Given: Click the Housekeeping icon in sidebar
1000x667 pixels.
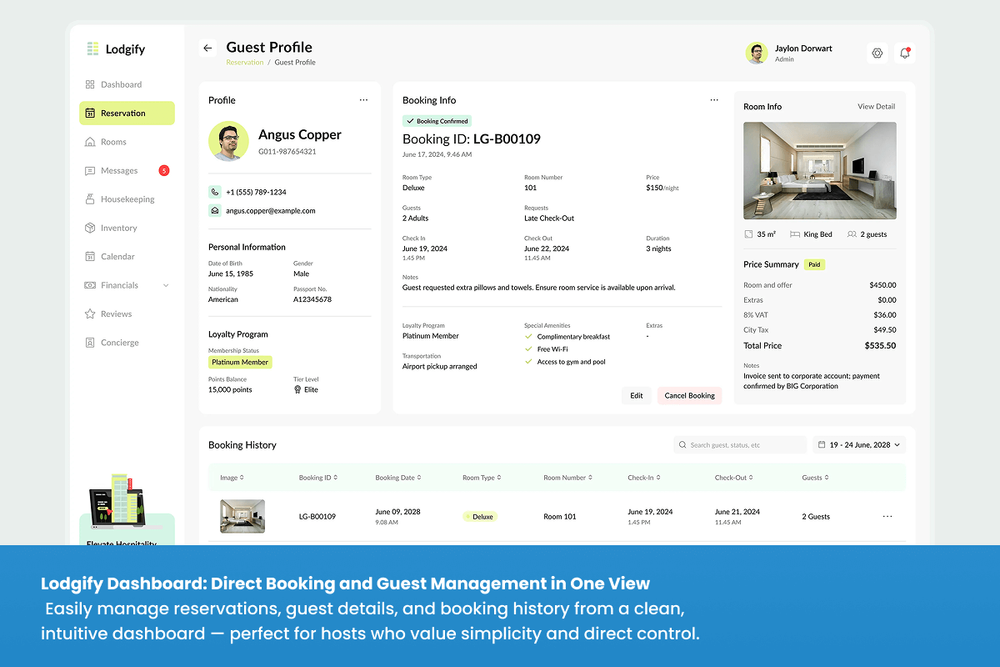Looking at the screenshot, I should pyautogui.click(x=90, y=199).
